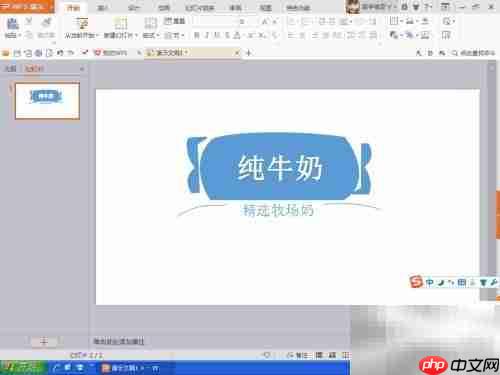
Task: Click the Sogou S logo on IME bar
Action: coord(416,282)
